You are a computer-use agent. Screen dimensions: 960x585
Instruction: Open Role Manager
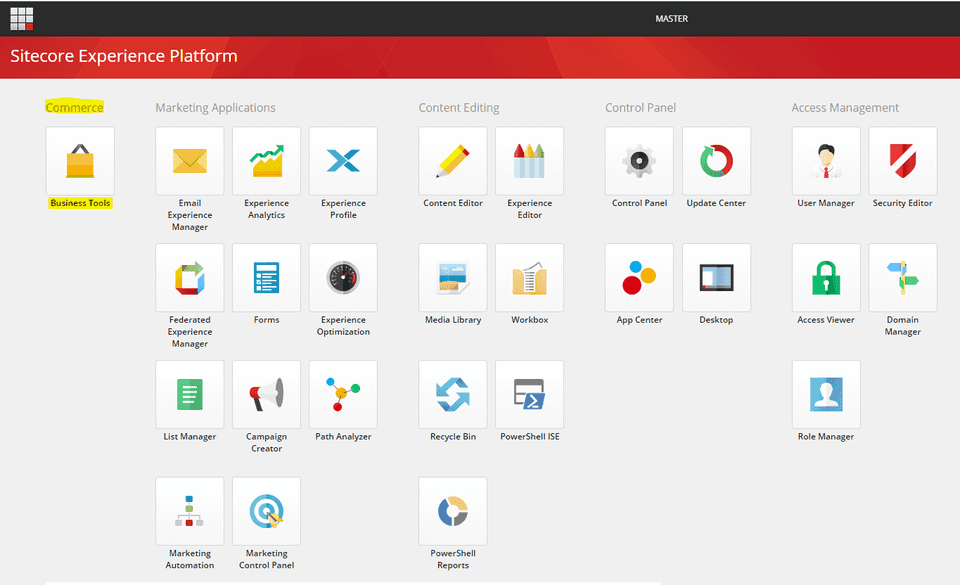826,395
